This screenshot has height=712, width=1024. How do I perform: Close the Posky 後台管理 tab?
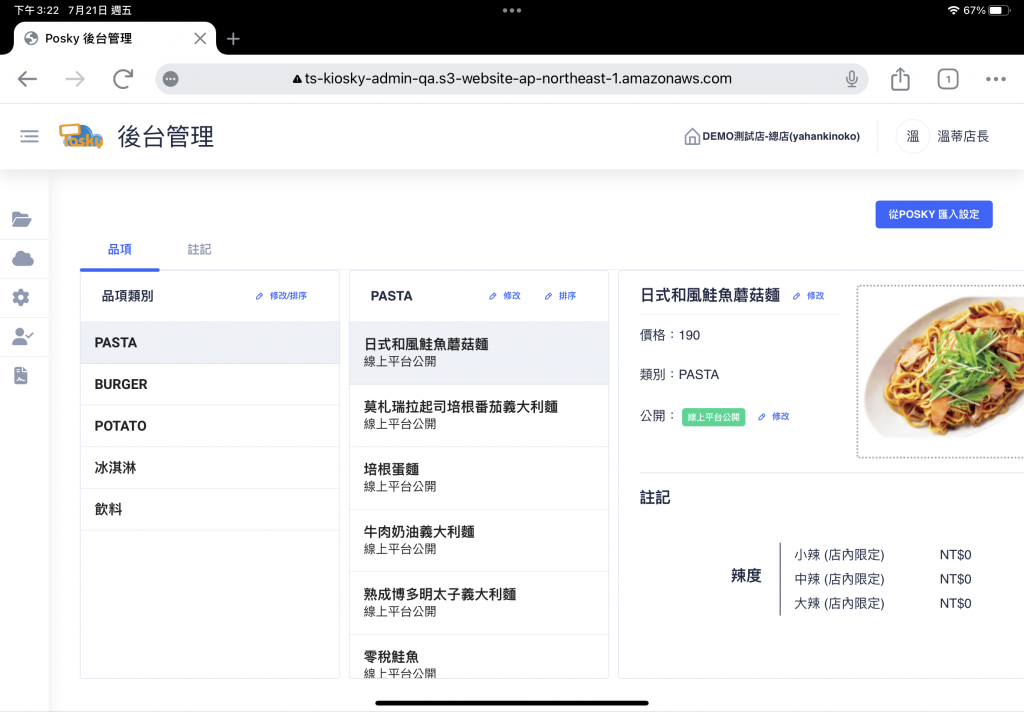point(200,39)
